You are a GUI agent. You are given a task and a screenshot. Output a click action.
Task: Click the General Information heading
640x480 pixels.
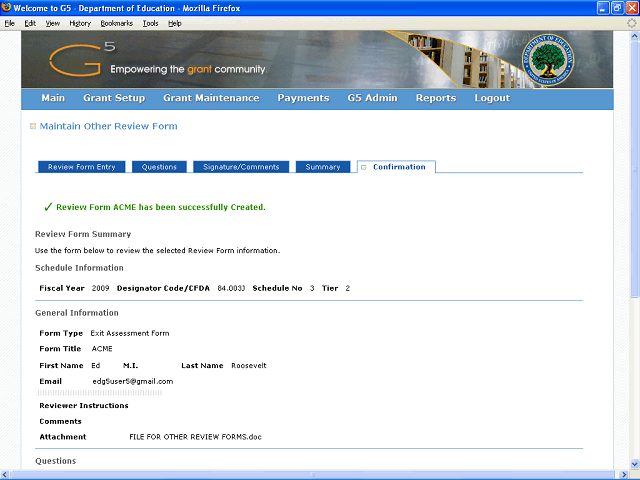tap(77, 313)
